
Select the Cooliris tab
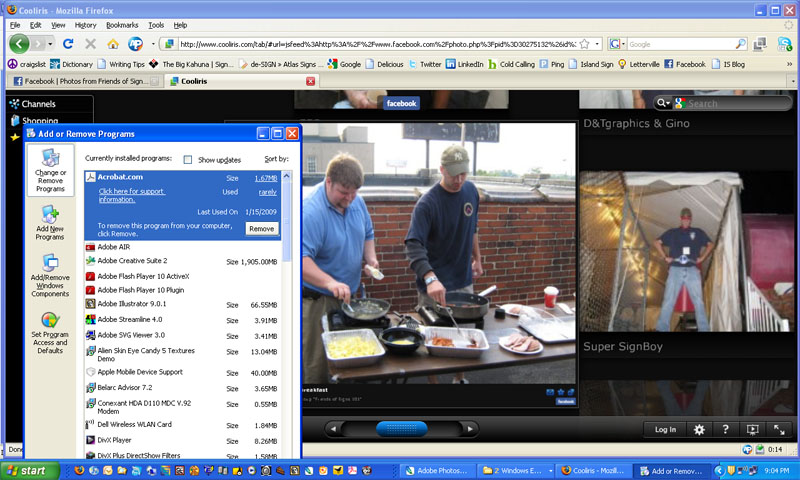point(241,81)
